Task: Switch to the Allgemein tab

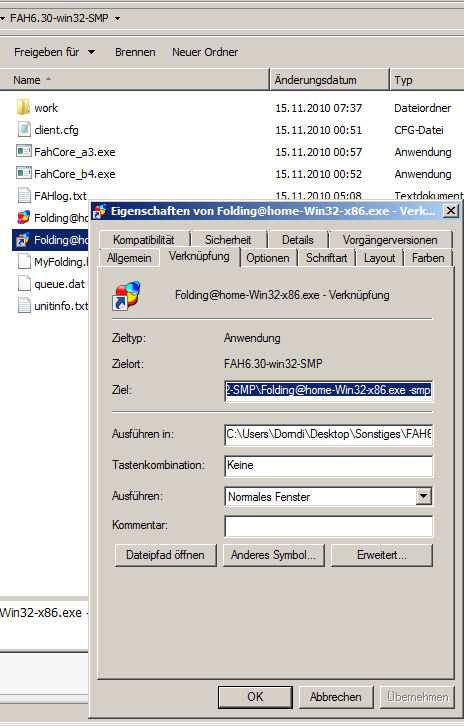Action: click(129, 258)
